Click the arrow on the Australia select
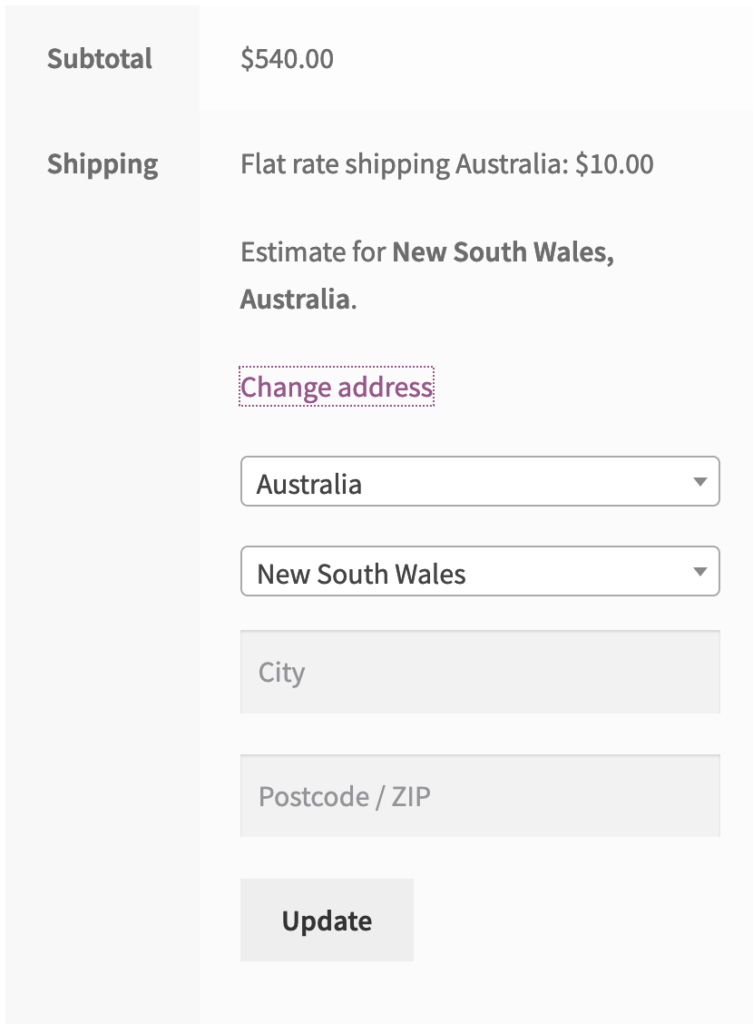The image size is (753, 1024). click(700, 482)
